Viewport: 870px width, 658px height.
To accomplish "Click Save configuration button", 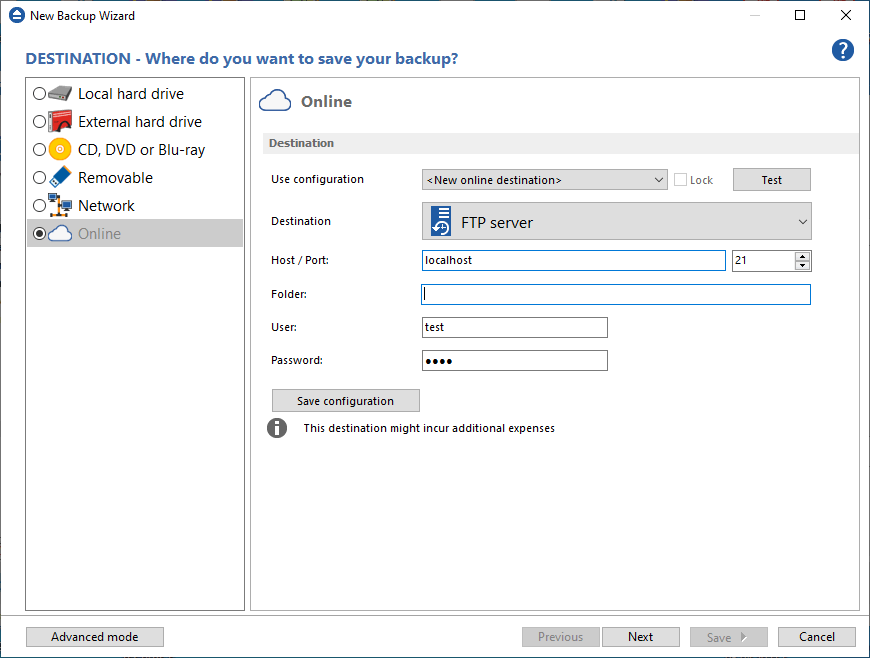I will click(346, 401).
